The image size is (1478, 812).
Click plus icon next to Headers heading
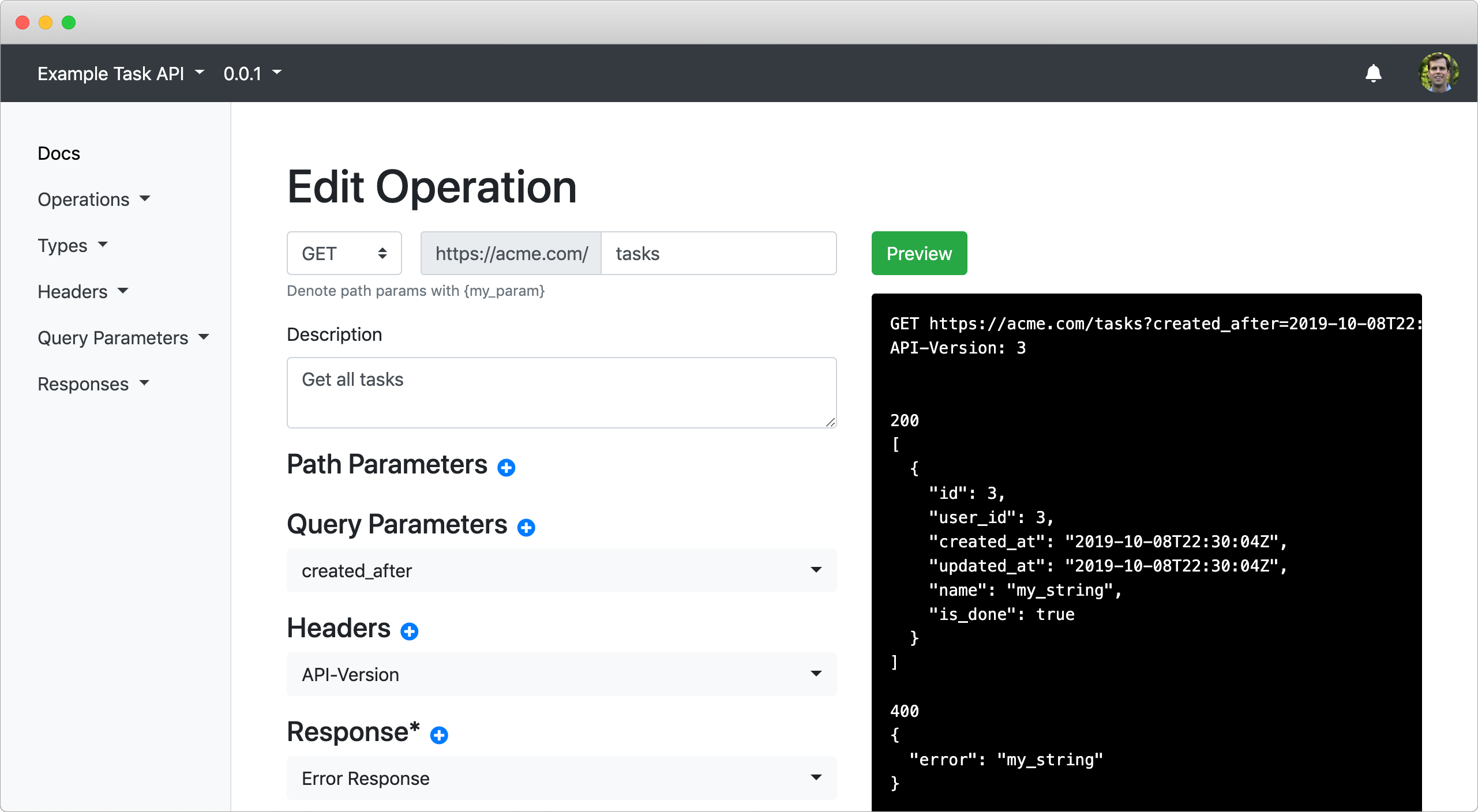(409, 631)
